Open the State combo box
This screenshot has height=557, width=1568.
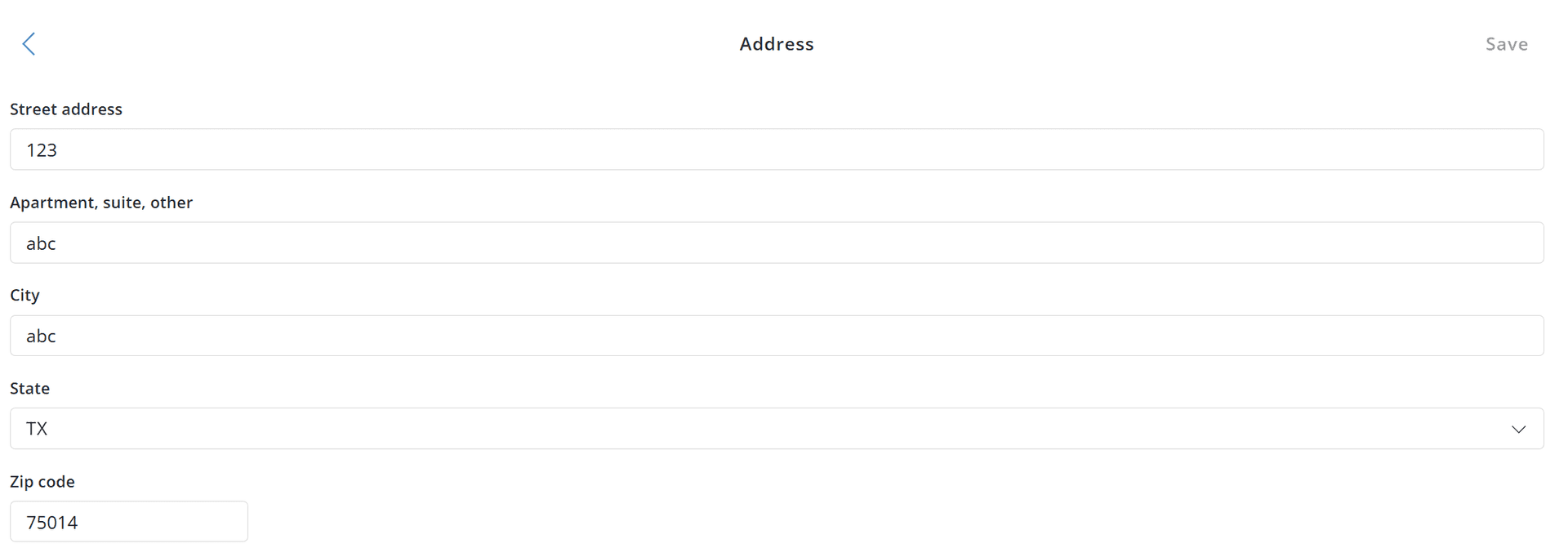pos(776,428)
